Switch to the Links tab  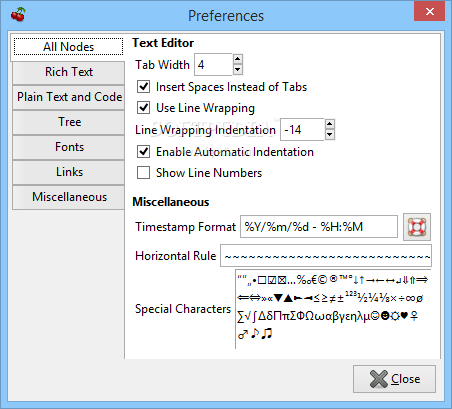[x=68, y=172]
